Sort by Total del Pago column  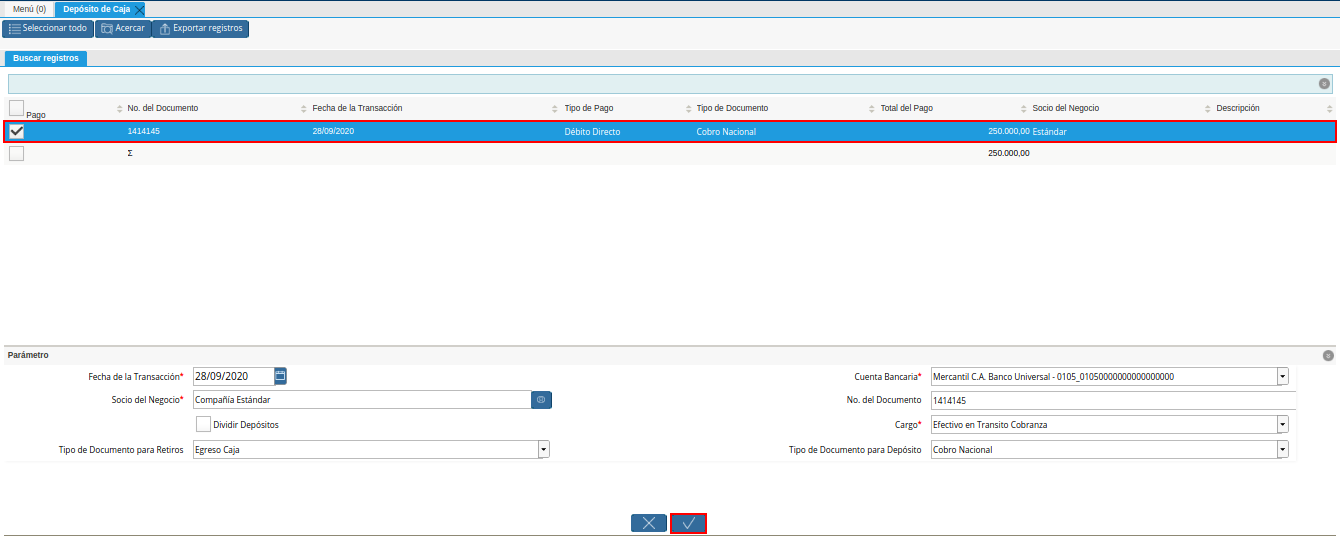906,108
